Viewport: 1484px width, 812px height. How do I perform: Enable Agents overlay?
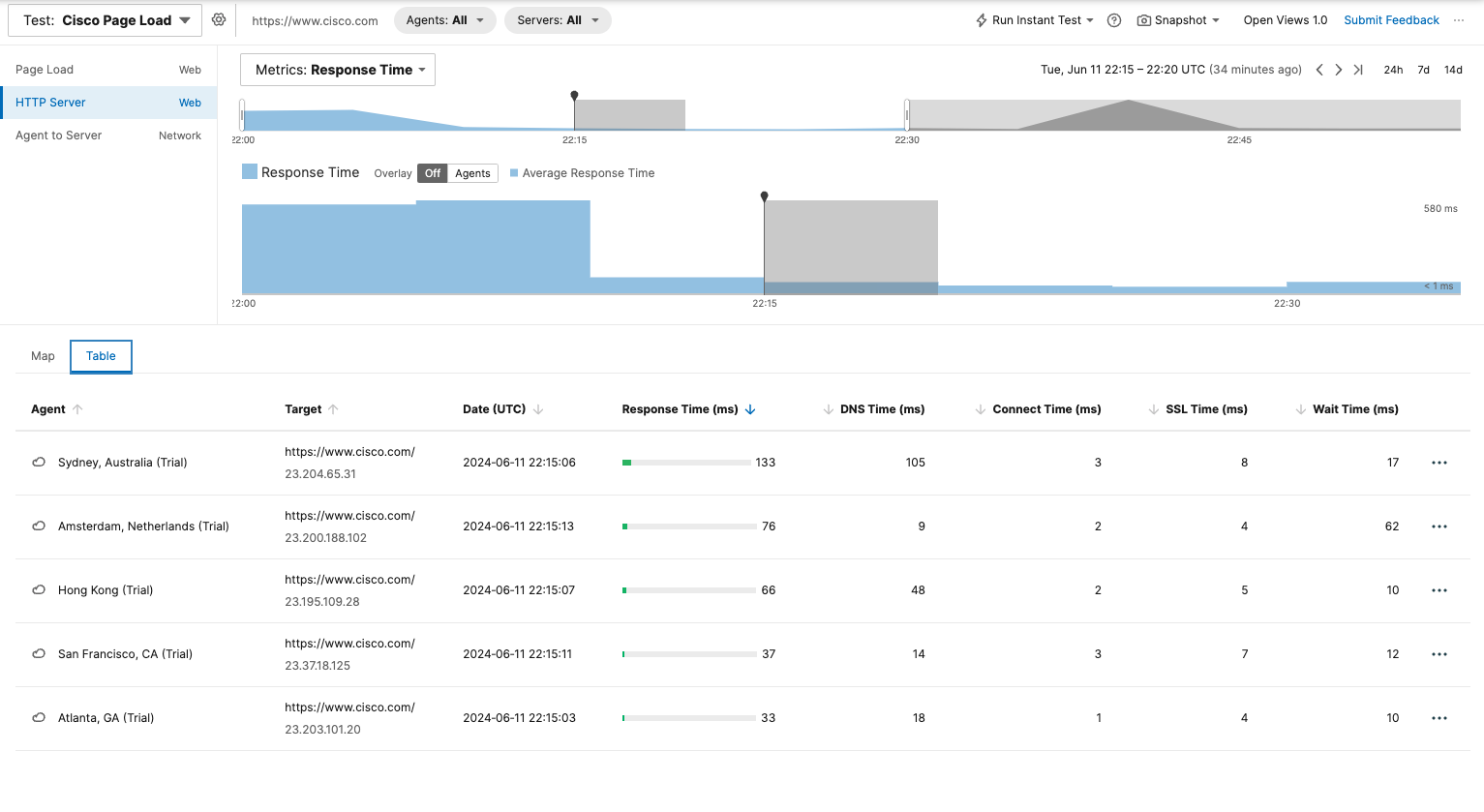pos(472,173)
